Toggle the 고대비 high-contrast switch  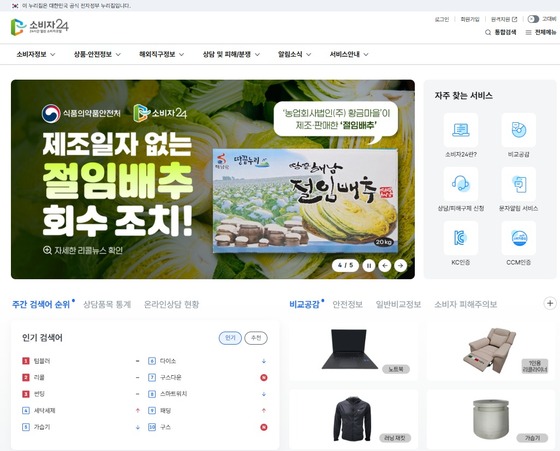[x=533, y=19]
